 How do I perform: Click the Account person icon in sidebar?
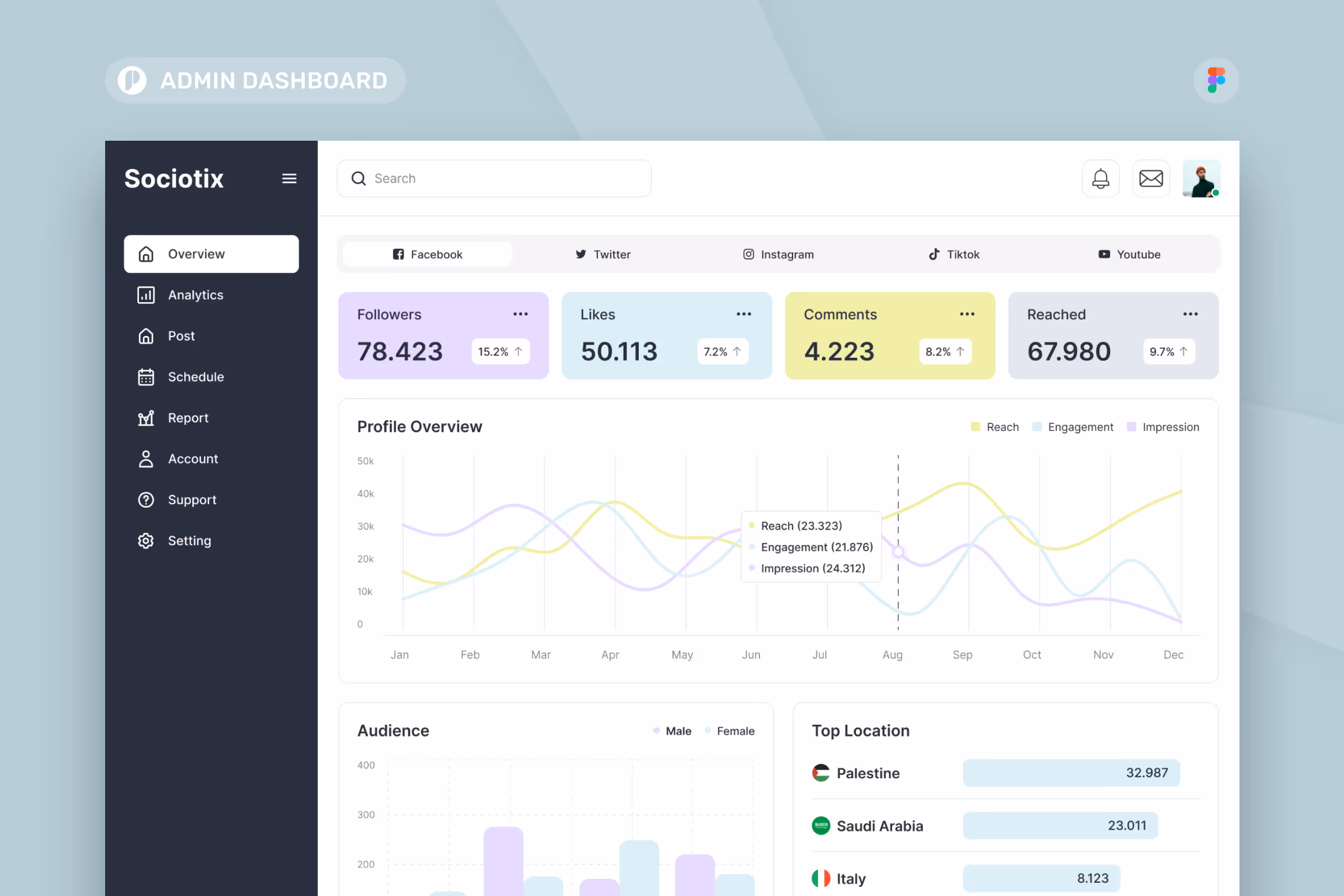[x=146, y=458]
